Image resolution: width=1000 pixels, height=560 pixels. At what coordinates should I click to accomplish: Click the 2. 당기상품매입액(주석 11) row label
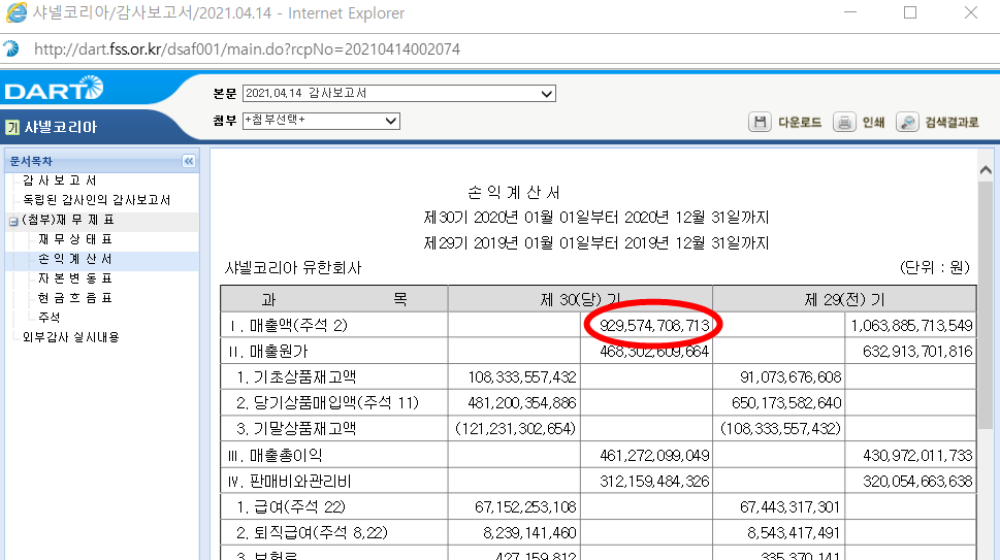click(x=327, y=403)
